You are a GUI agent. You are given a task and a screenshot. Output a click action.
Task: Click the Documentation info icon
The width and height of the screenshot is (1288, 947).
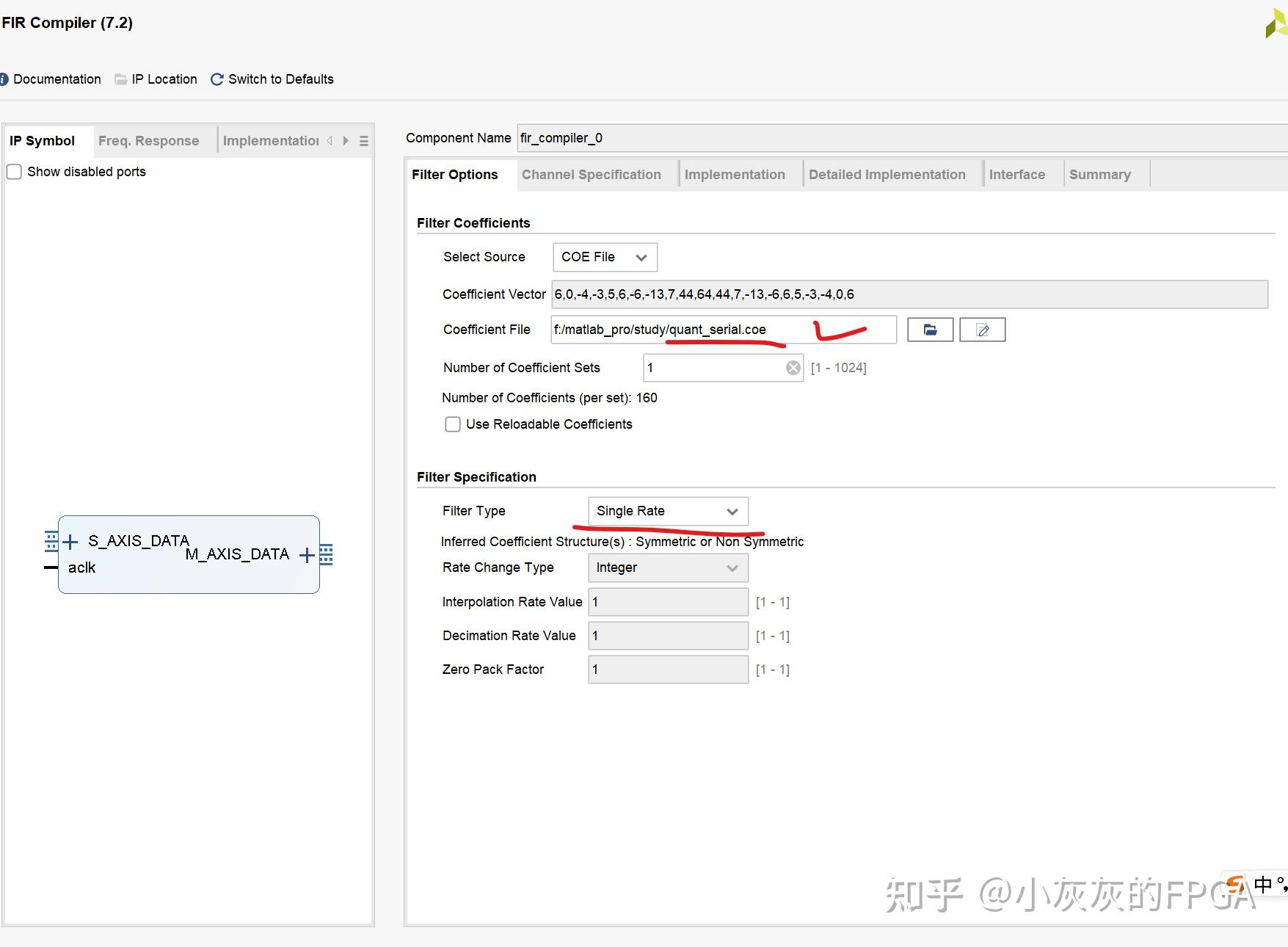[x=5, y=79]
